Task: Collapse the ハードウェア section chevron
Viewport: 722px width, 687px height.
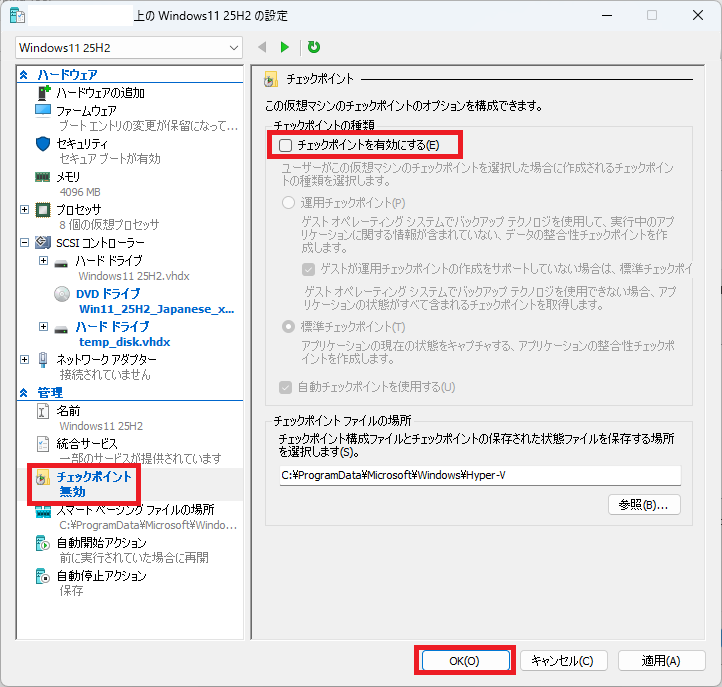Action: point(24,75)
